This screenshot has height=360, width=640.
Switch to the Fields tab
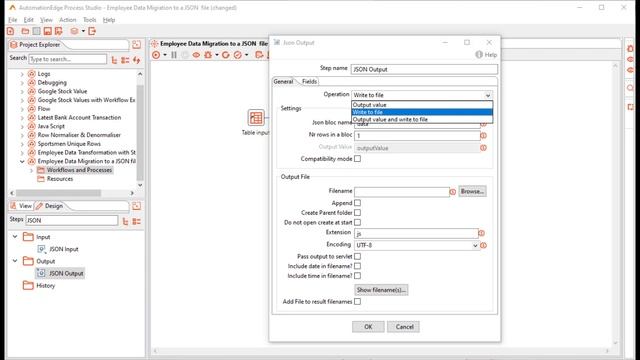(309, 82)
